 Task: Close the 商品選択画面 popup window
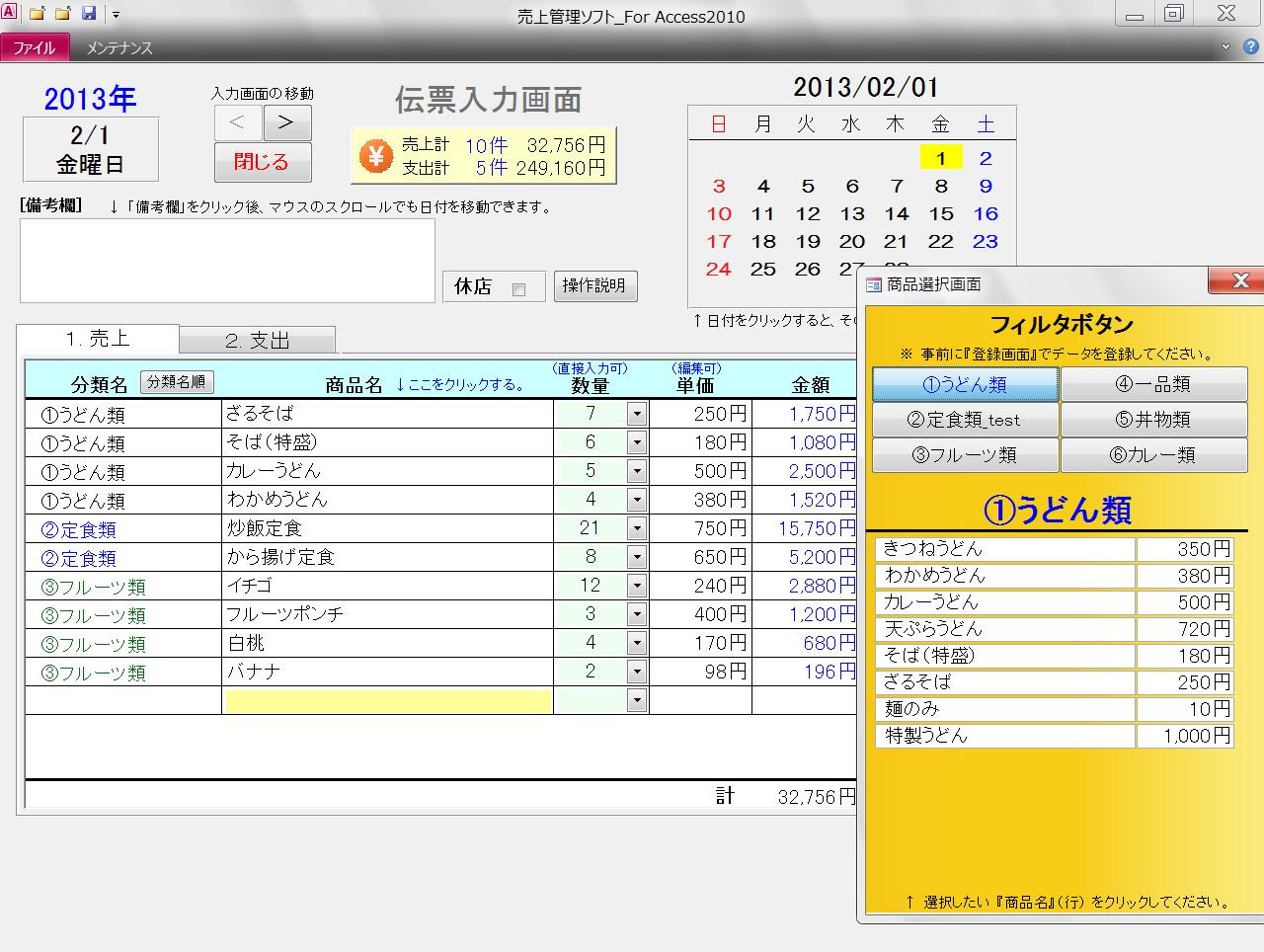[1239, 280]
